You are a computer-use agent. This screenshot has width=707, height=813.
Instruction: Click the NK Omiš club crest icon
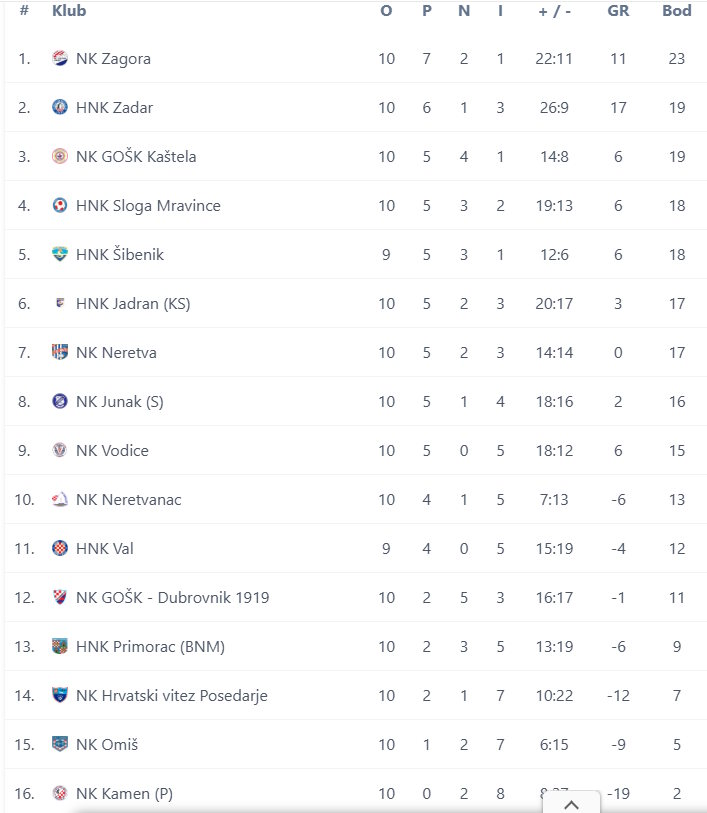(x=60, y=745)
